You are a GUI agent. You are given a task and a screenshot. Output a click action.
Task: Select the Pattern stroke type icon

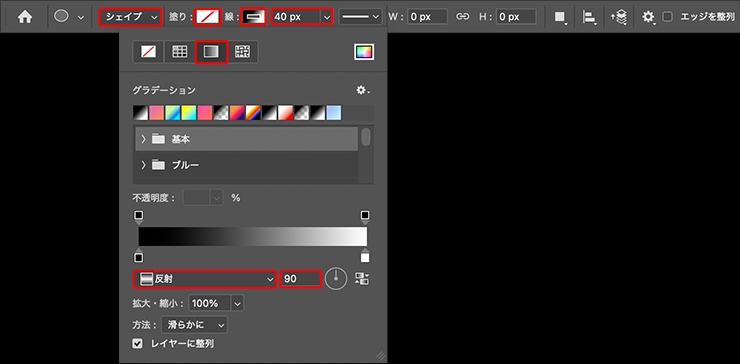243,52
